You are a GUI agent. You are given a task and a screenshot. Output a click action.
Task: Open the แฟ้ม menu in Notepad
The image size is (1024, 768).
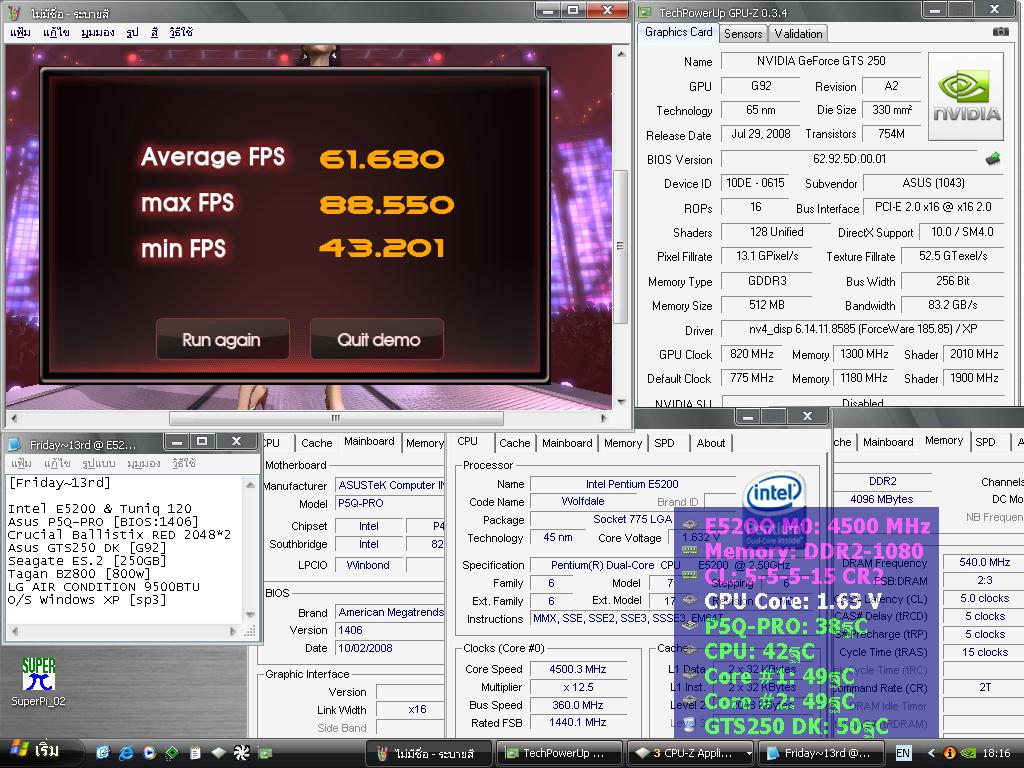(21, 463)
